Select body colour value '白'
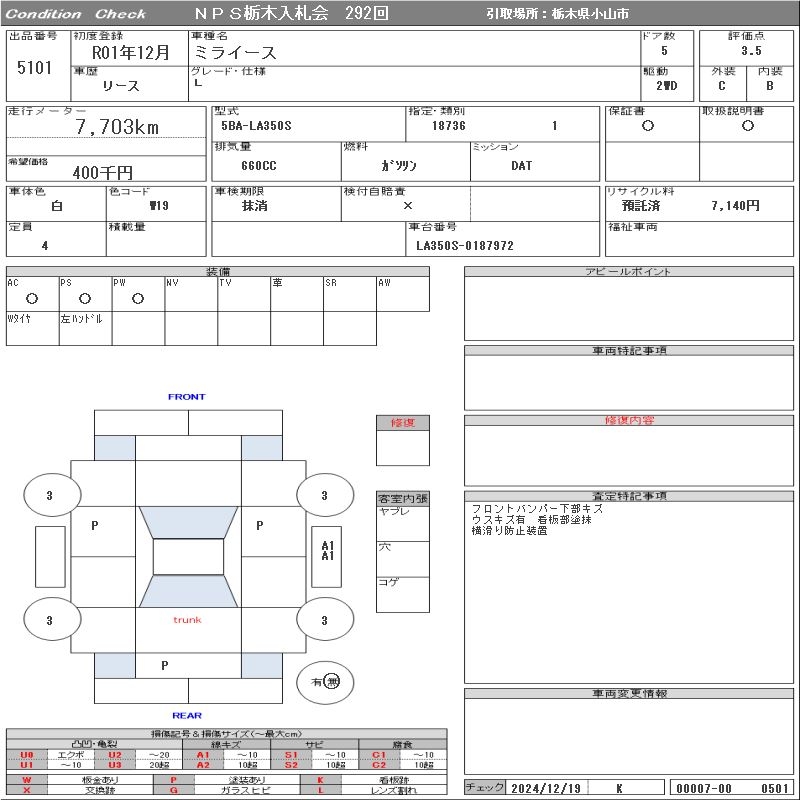 57,206
